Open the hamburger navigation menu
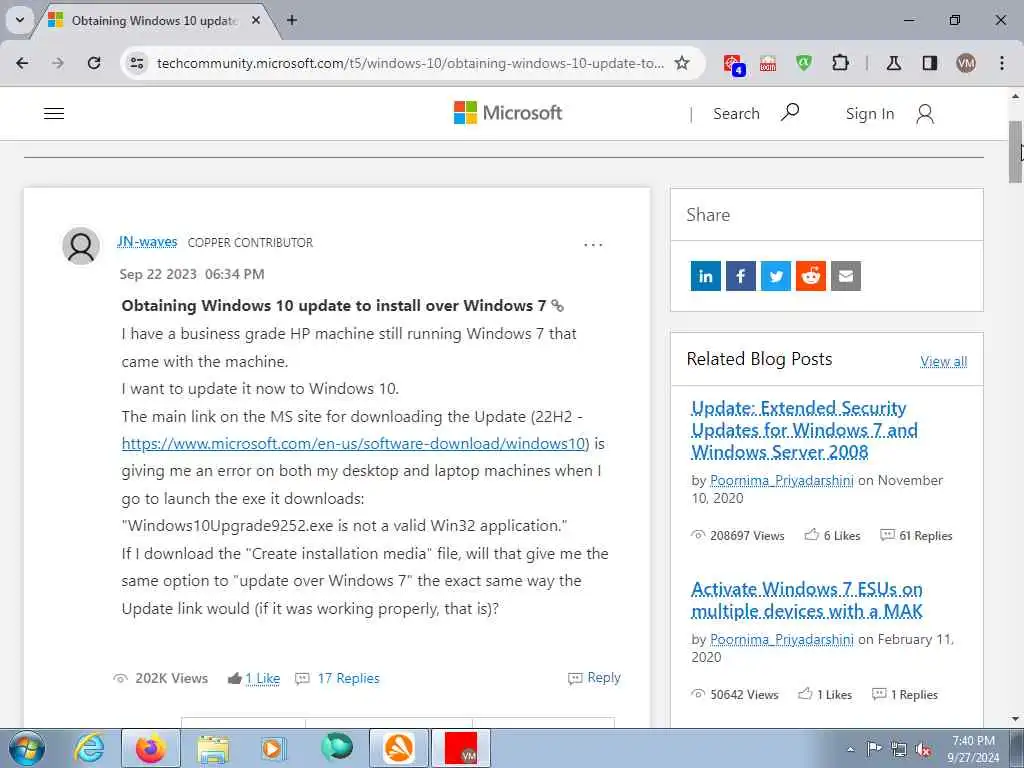The width and height of the screenshot is (1024, 768). coord(54,114)
